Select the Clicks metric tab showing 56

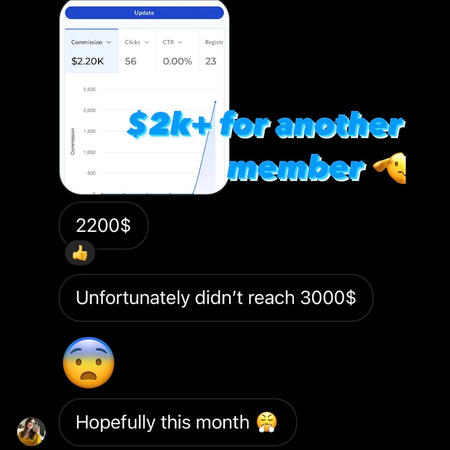[x=137, y=51]
